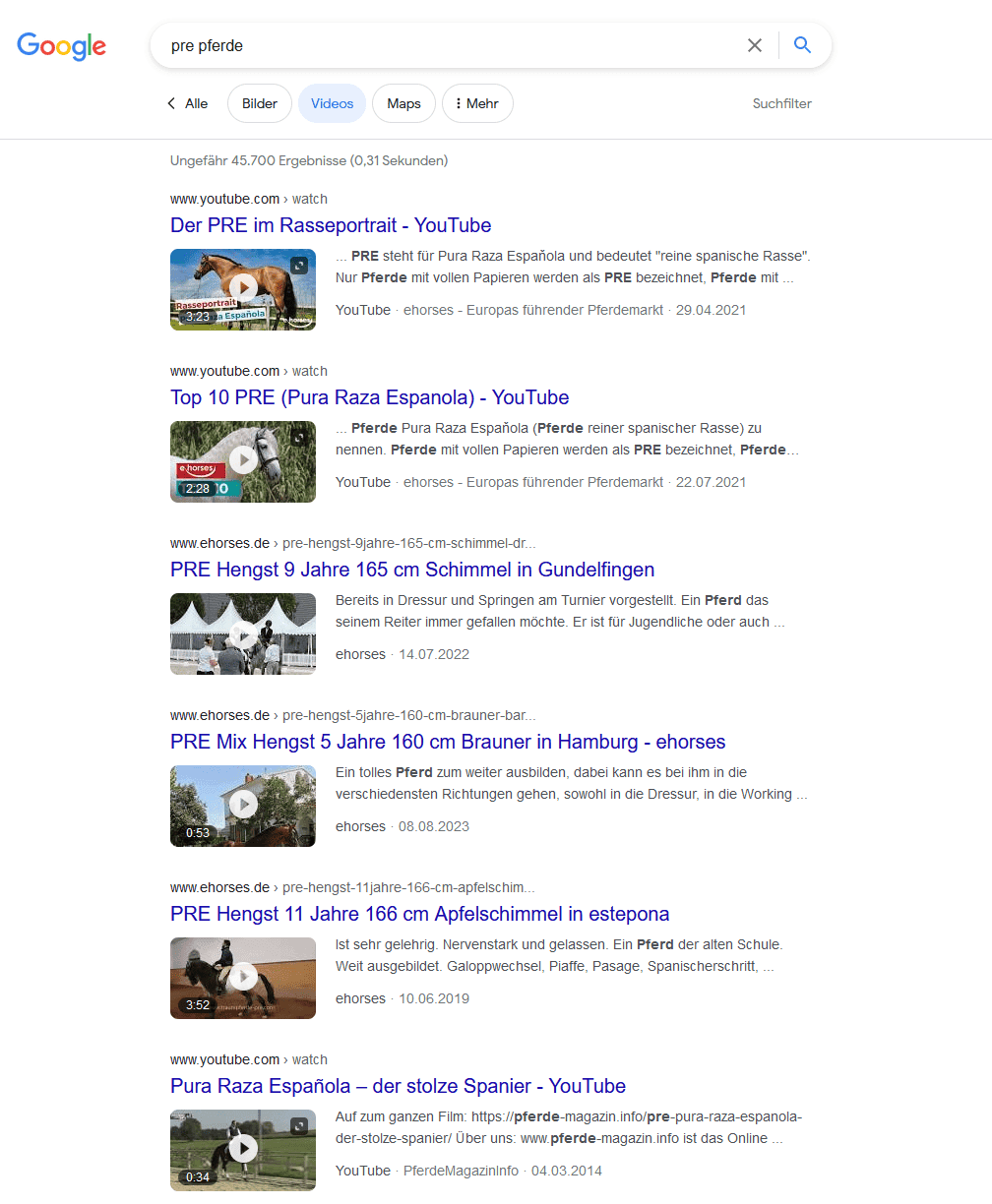Play the Gundelfingen Schimmel video thumbnail
992x1204 pixels.
click(243, 633)
